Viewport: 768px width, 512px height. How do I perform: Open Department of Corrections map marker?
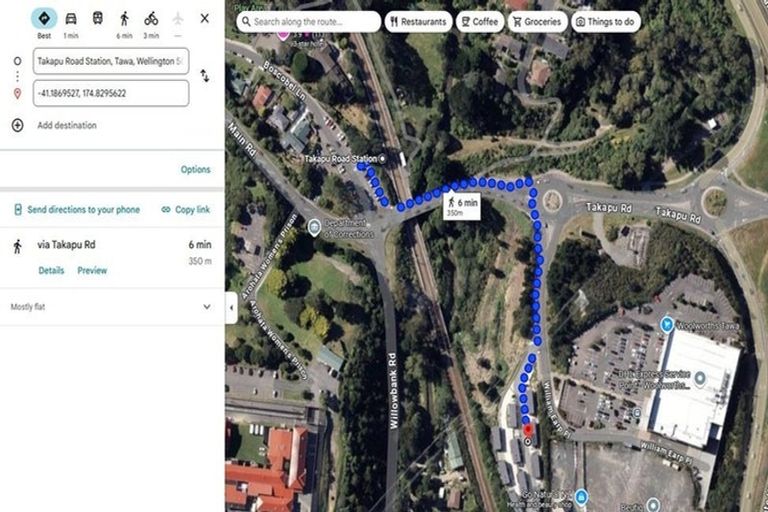coord(314,227)
